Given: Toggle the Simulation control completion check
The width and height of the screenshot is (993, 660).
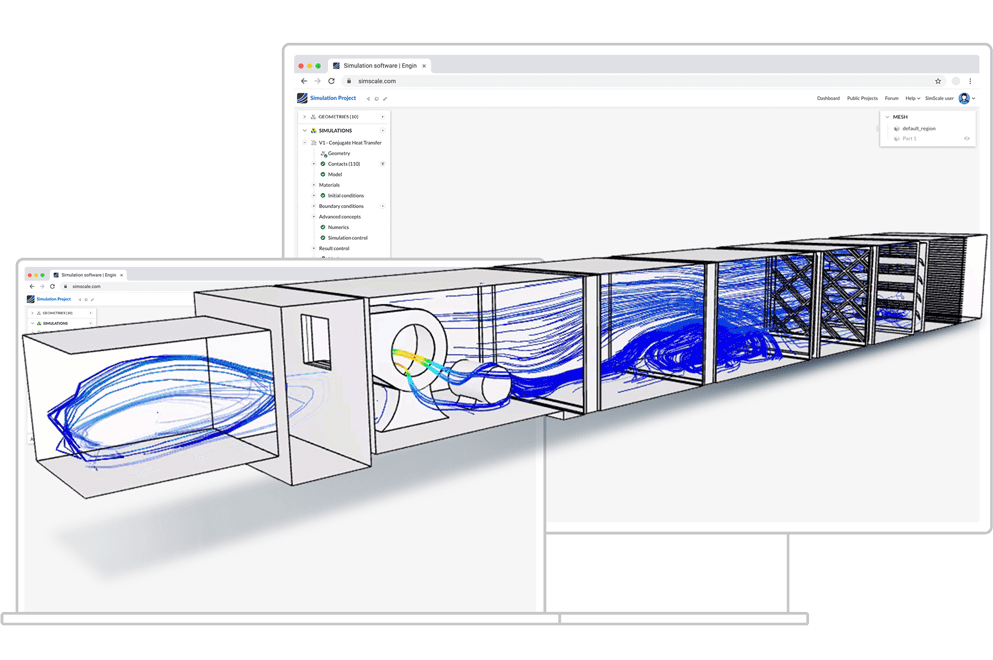Looking at the screenshot, I should (323, 238).
